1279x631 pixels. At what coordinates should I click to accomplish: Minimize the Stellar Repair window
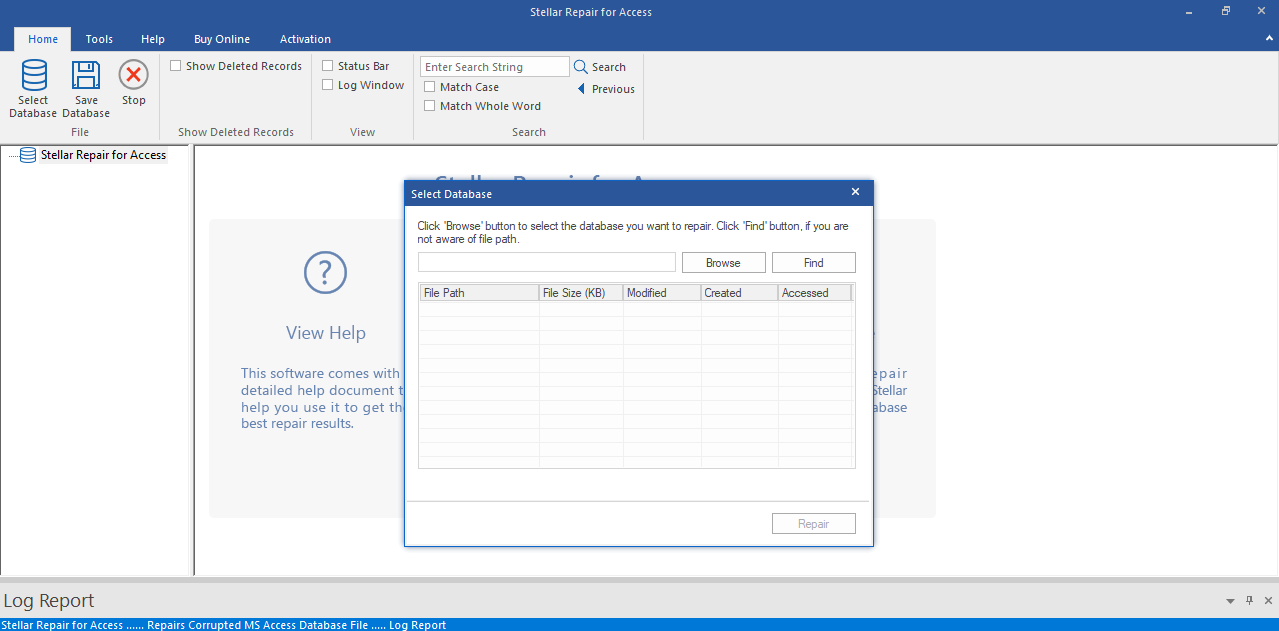pyautogui.click(x=1190, y=11)
